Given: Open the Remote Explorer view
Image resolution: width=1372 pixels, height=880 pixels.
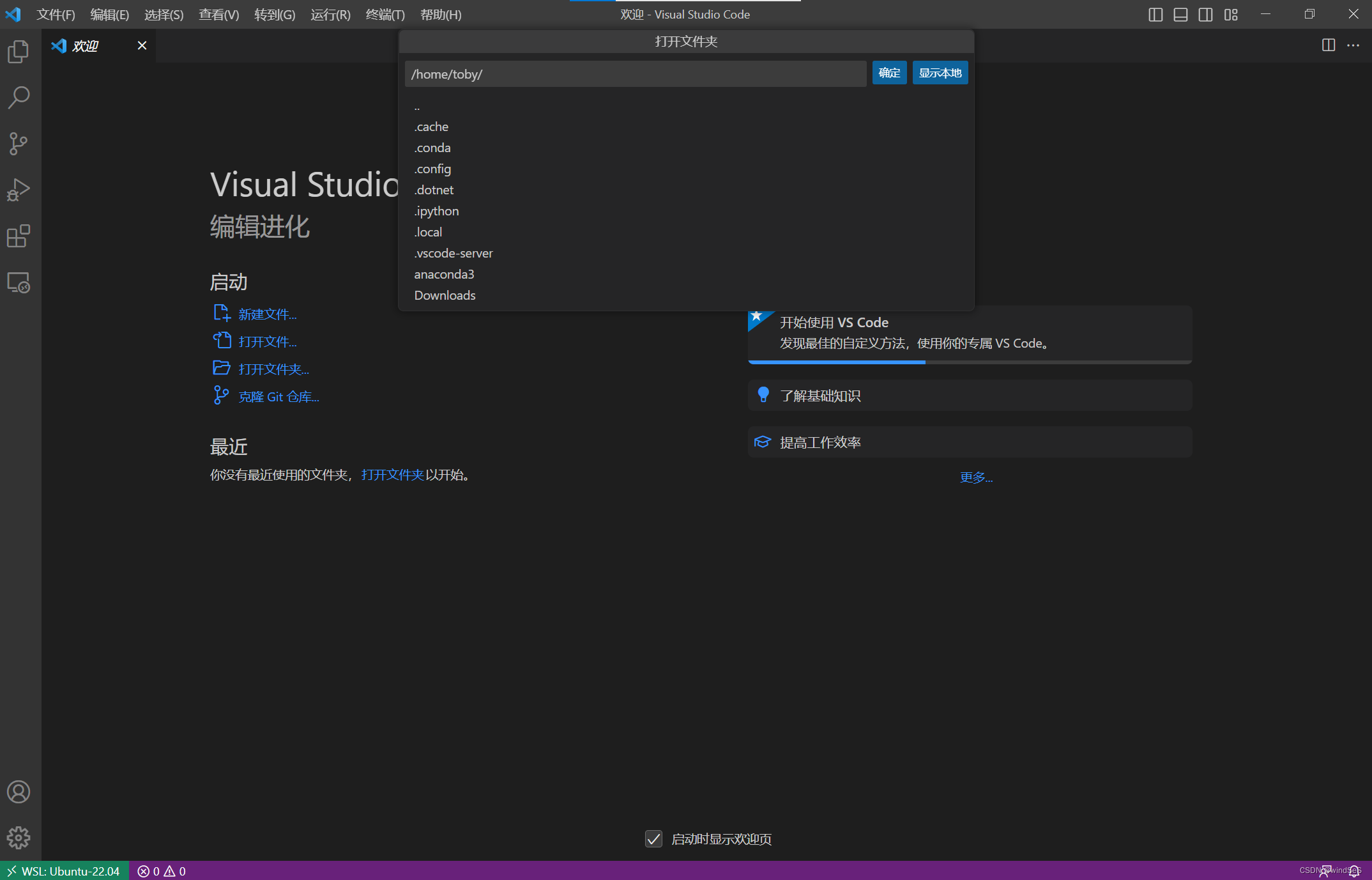Looking at the screenshot, I should pyautogui.click(x=19, y=282).
